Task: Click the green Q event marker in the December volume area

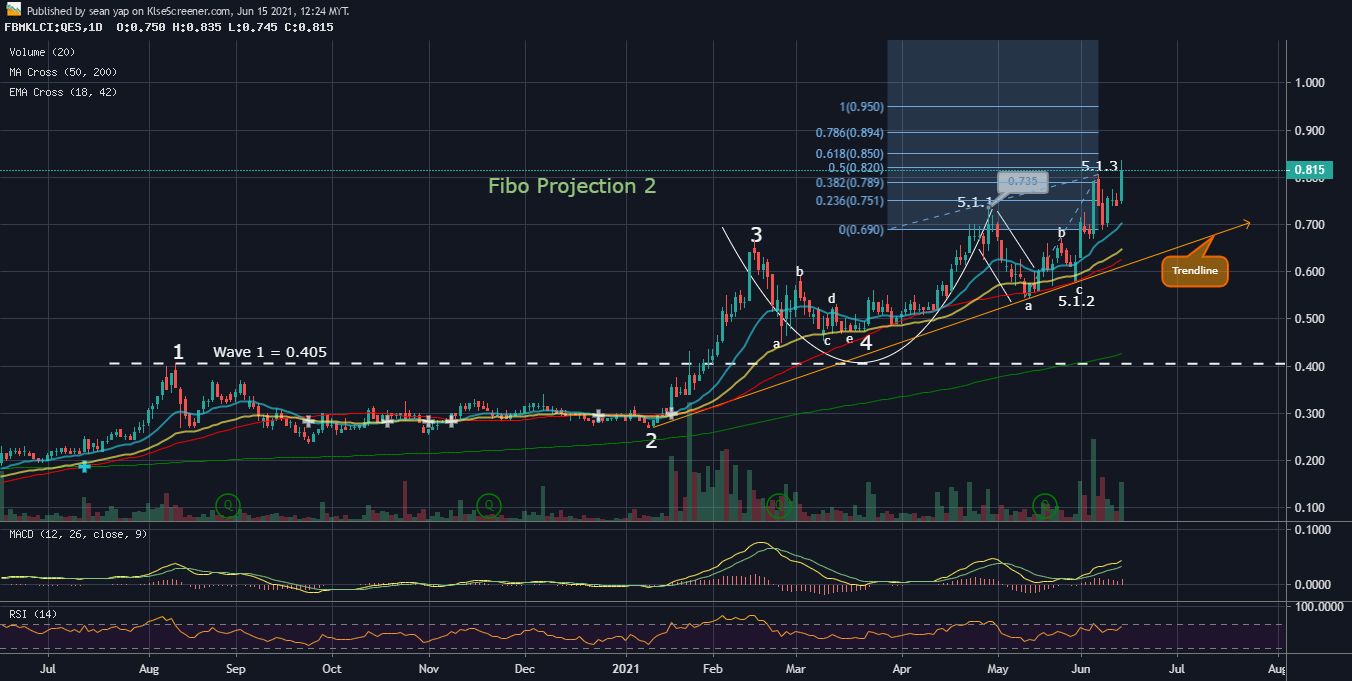Action: 488,506
